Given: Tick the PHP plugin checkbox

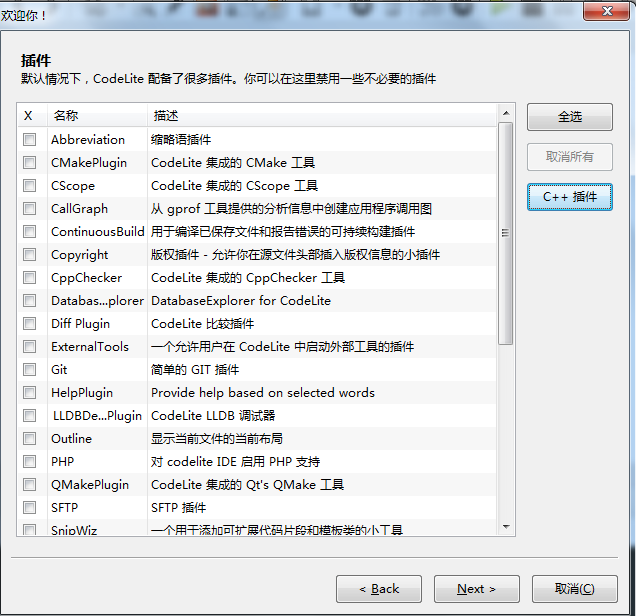Looking at the screenshot, I should coord(29,461).
